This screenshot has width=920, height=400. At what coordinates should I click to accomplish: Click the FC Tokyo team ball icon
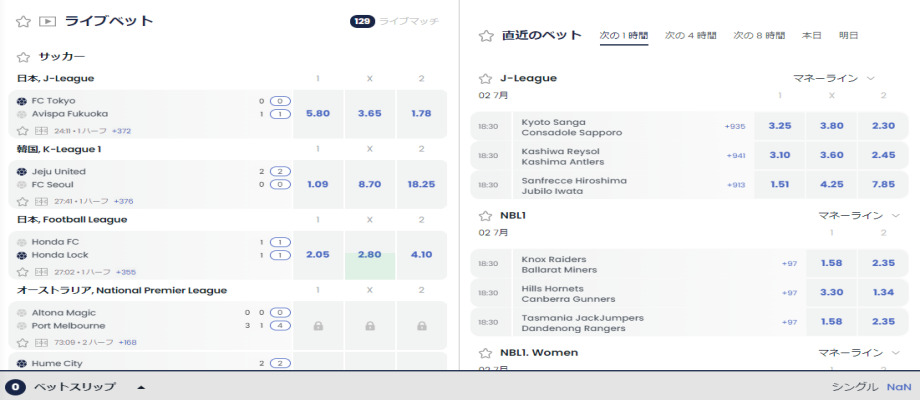pyautogui.click(x=22, y=101)
